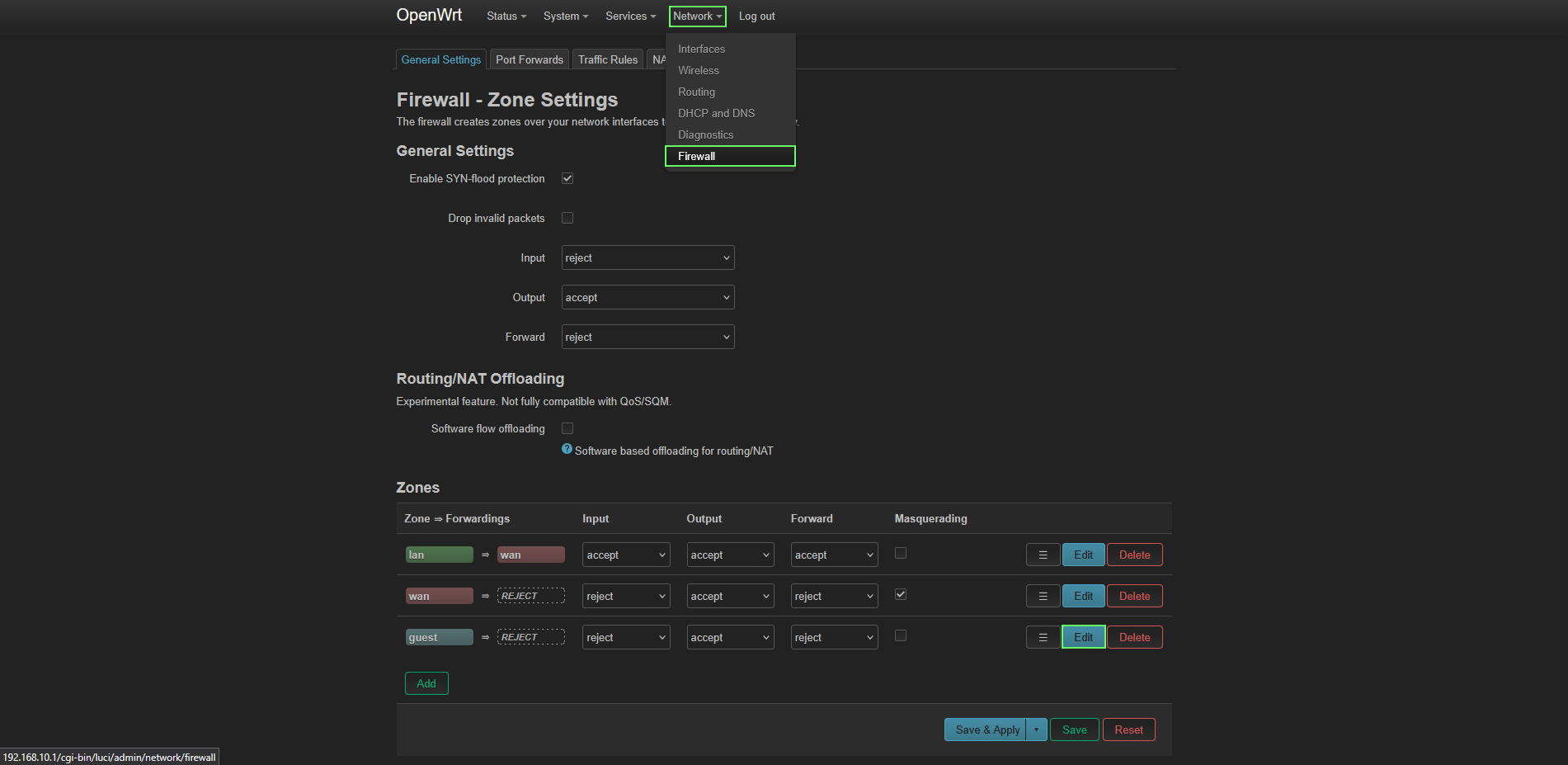Image resolution: width=1568 pixels, height=765 pixels.
Task: Toggle Masquerading for the lan zone
Action: (901, 553)
